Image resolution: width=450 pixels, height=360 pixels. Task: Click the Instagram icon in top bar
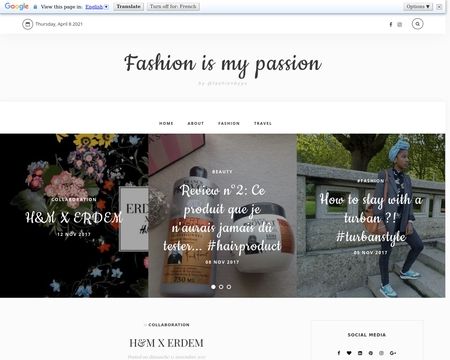[x=399, y=24]
